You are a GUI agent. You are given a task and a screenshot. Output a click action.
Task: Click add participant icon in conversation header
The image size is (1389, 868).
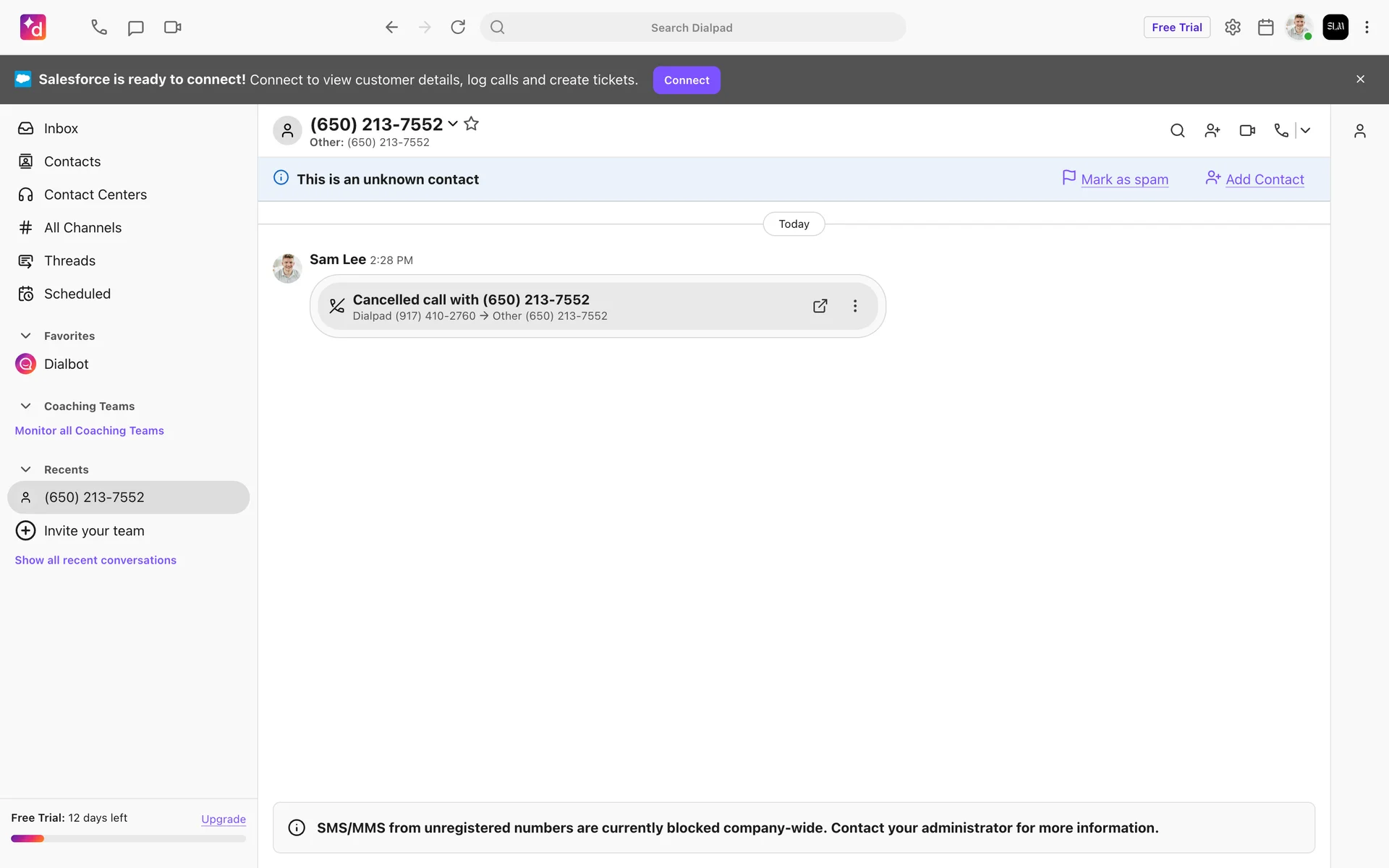(1212, 131)
